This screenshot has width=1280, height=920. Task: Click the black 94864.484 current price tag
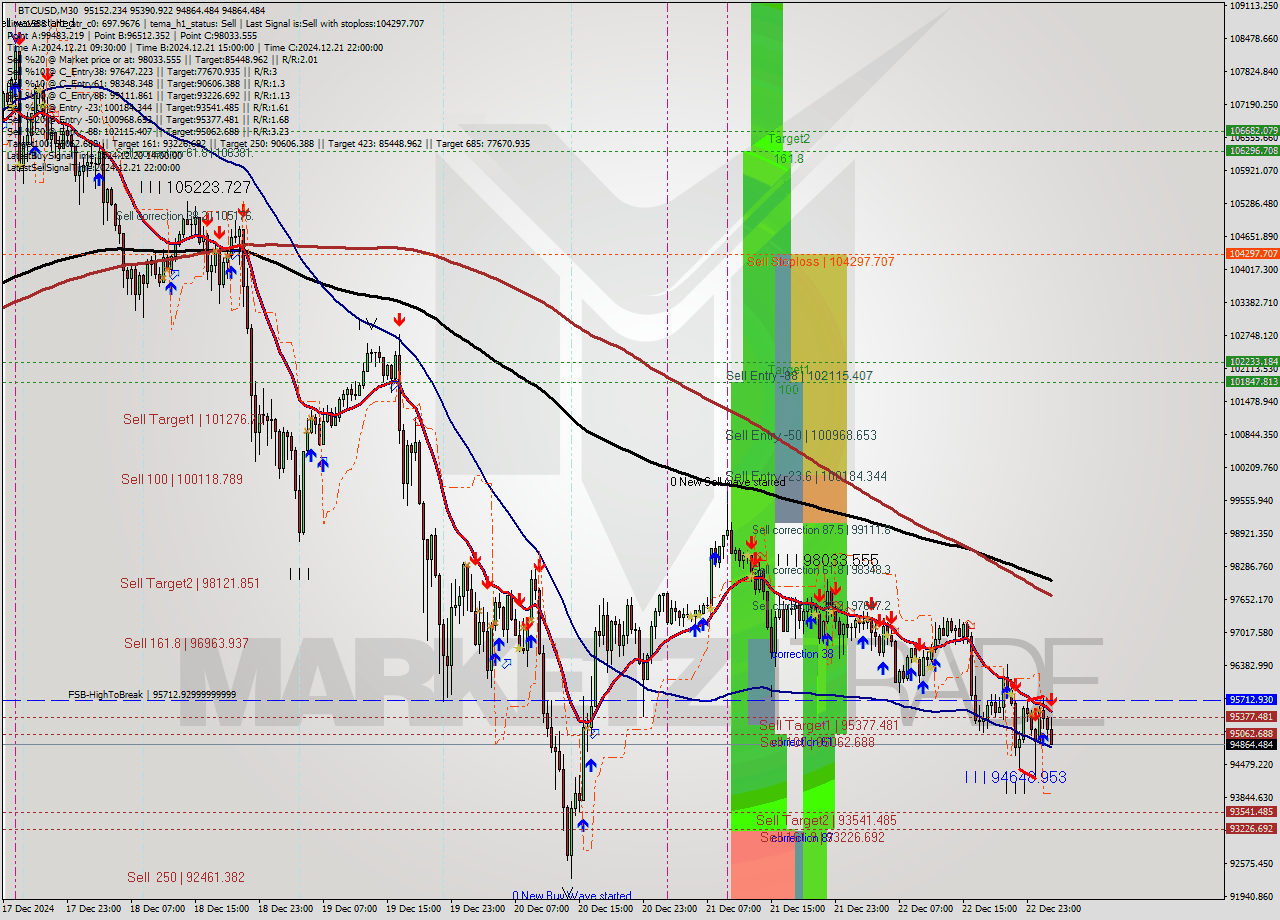click(x=1252, y=744)
